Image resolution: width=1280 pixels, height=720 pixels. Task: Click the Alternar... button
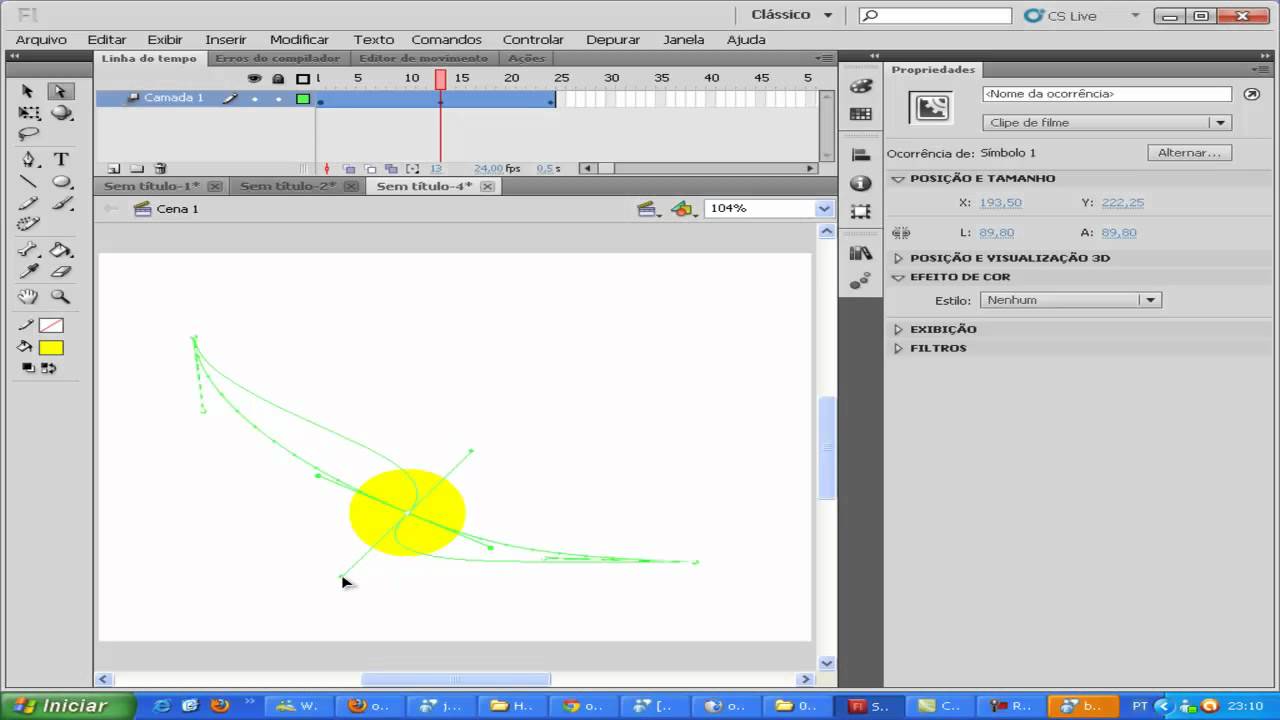[1189, 153]
